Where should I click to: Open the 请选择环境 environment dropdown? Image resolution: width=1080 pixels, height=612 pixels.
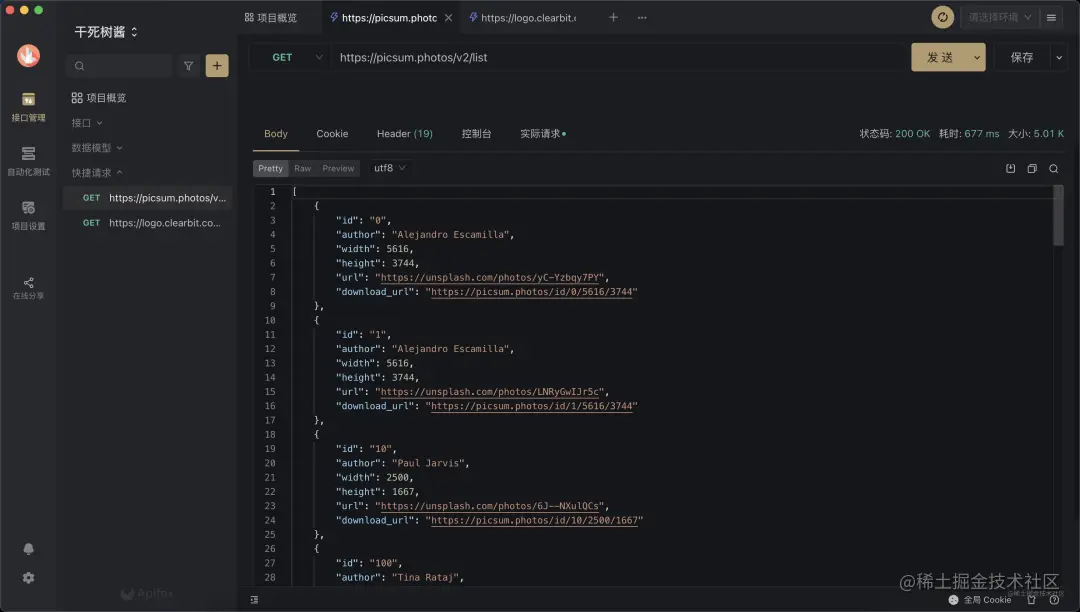999,17
